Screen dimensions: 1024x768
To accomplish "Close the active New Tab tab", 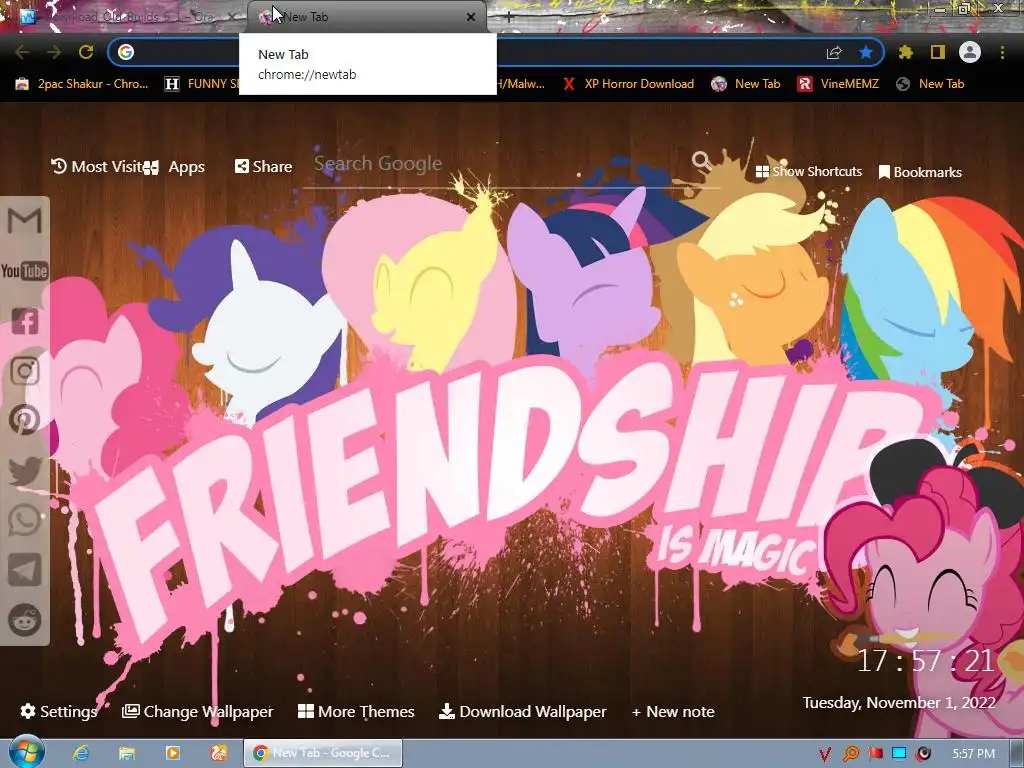I will pyautogui.click(x=471, y=17).
